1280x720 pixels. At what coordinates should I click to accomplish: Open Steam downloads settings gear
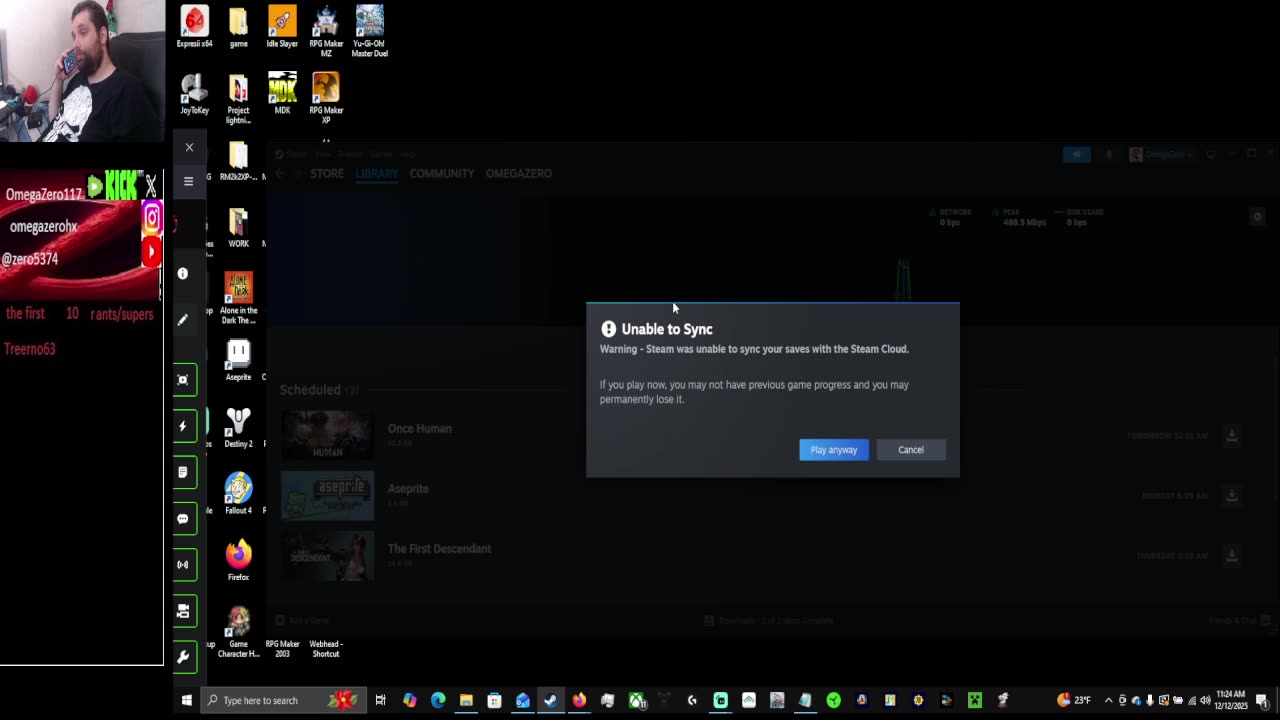(x=1258, y=217)
